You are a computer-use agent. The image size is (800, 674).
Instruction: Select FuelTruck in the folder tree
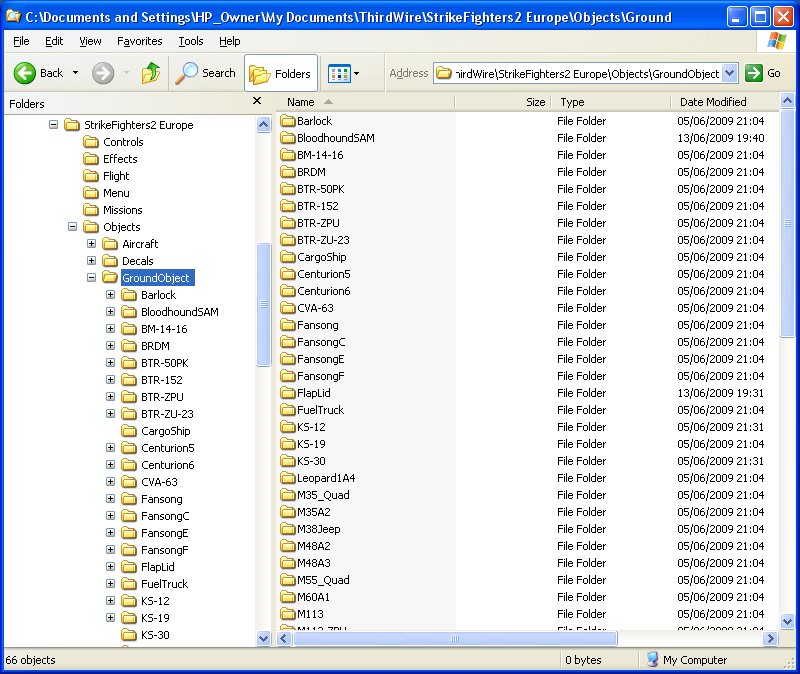click(x=164, y=584)
